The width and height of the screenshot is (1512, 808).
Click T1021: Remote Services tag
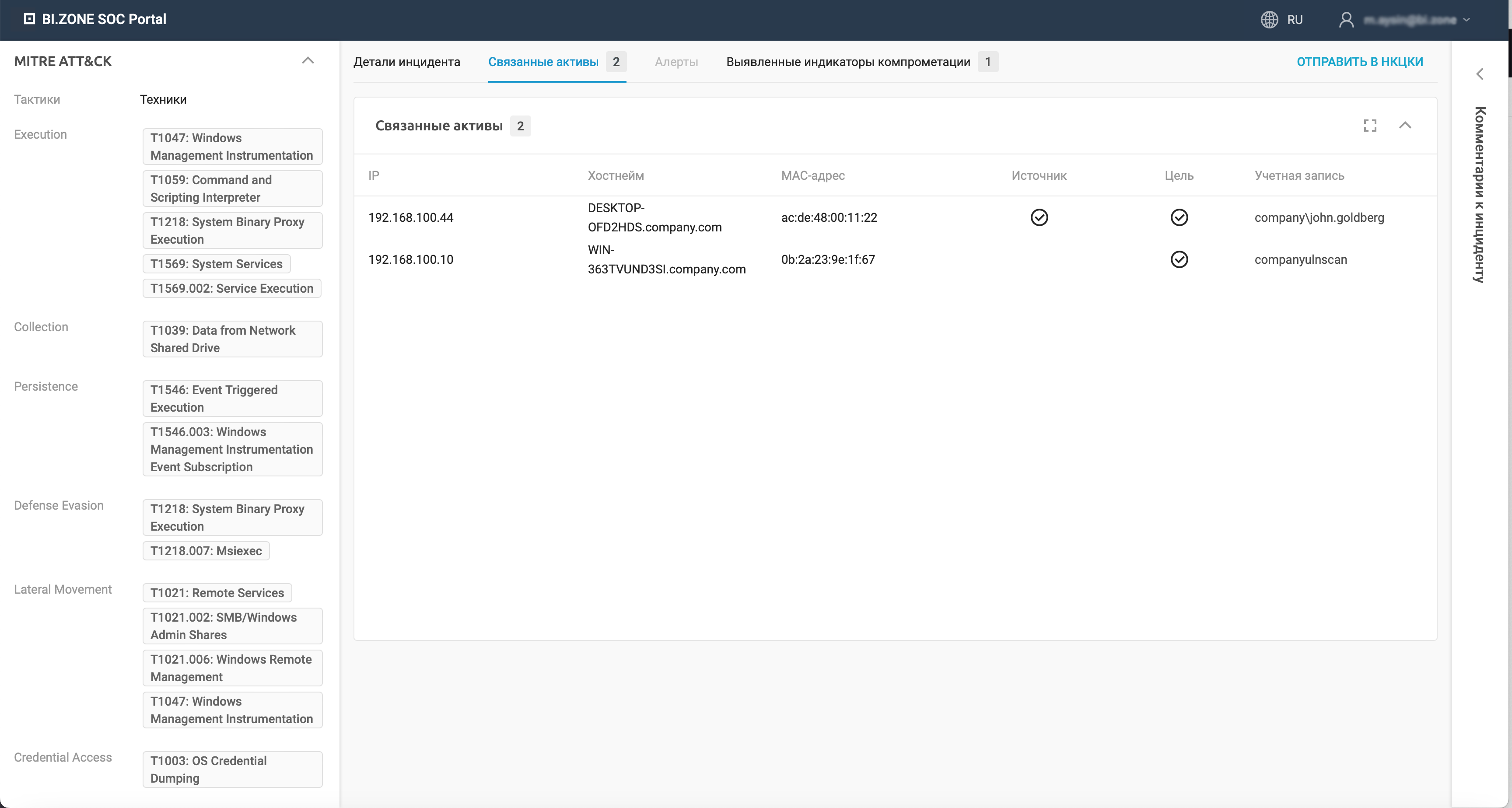click(x=217, y=593)
